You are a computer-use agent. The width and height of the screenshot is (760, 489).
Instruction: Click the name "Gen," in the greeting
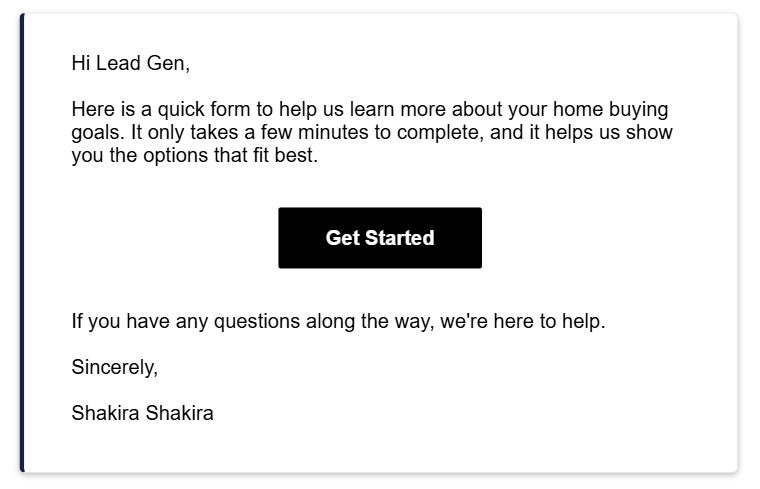click(x=168, y=64)
